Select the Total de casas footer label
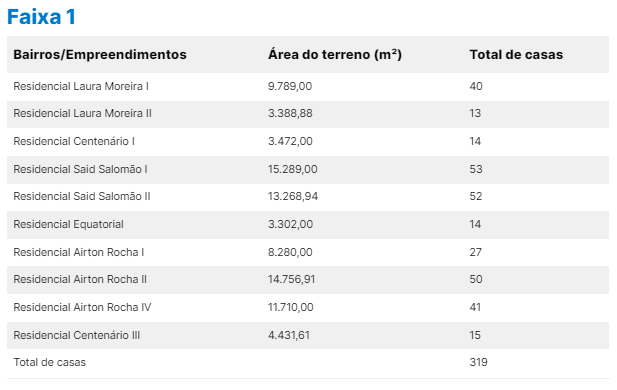 (50, 362)
